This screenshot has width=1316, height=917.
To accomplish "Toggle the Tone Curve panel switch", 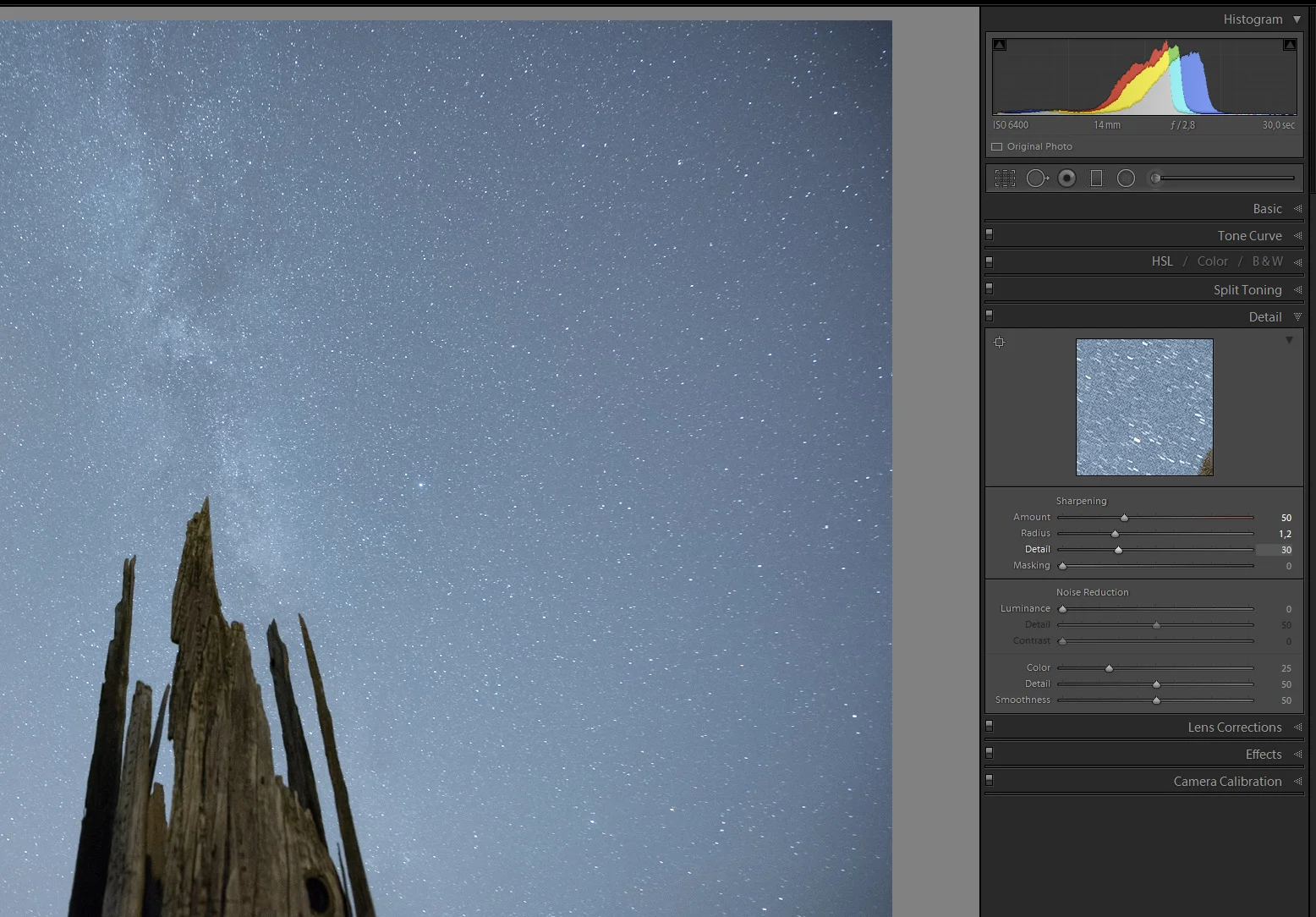I will [989, 234].
